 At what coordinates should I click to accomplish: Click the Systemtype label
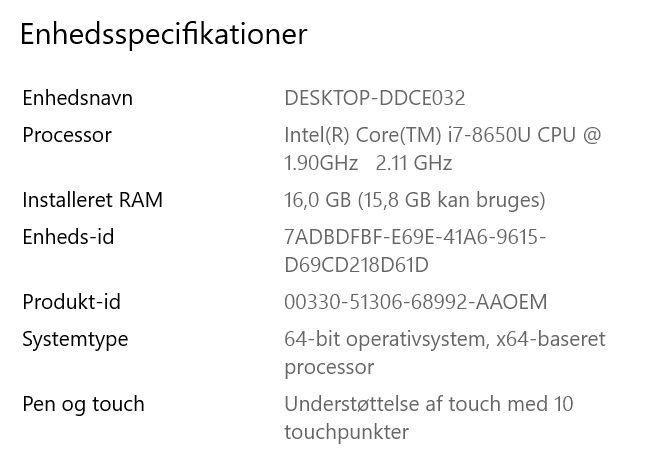click(x=75, y=339)
